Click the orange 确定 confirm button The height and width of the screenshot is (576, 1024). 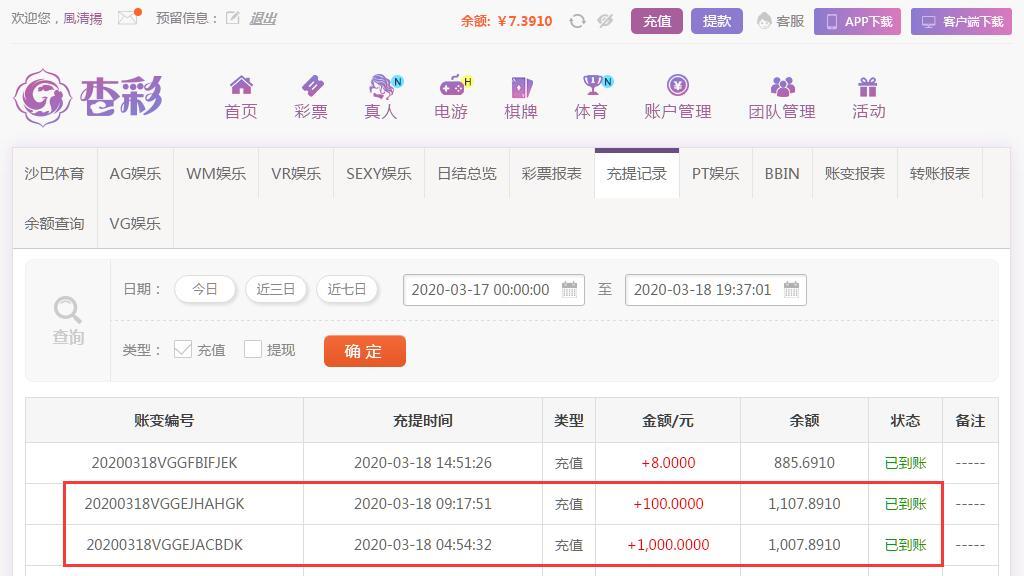364,351
